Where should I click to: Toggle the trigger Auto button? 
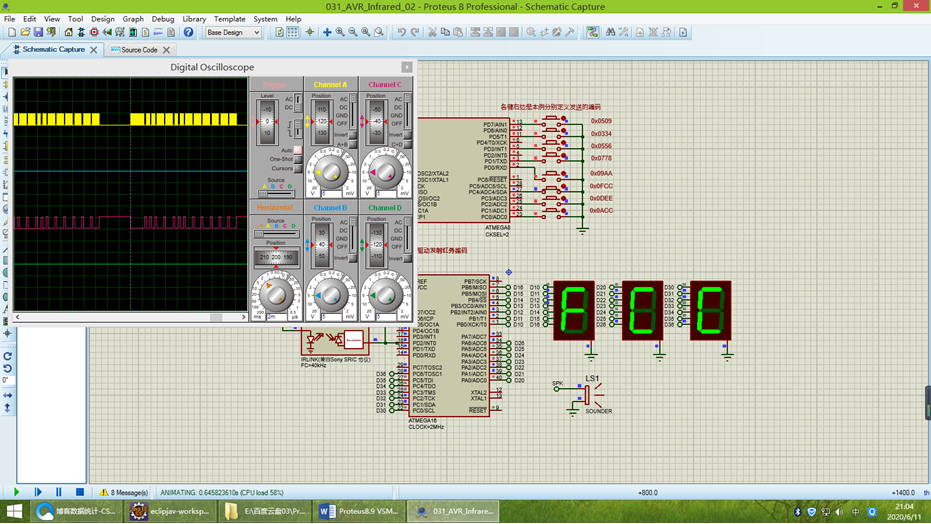[298, 150]
